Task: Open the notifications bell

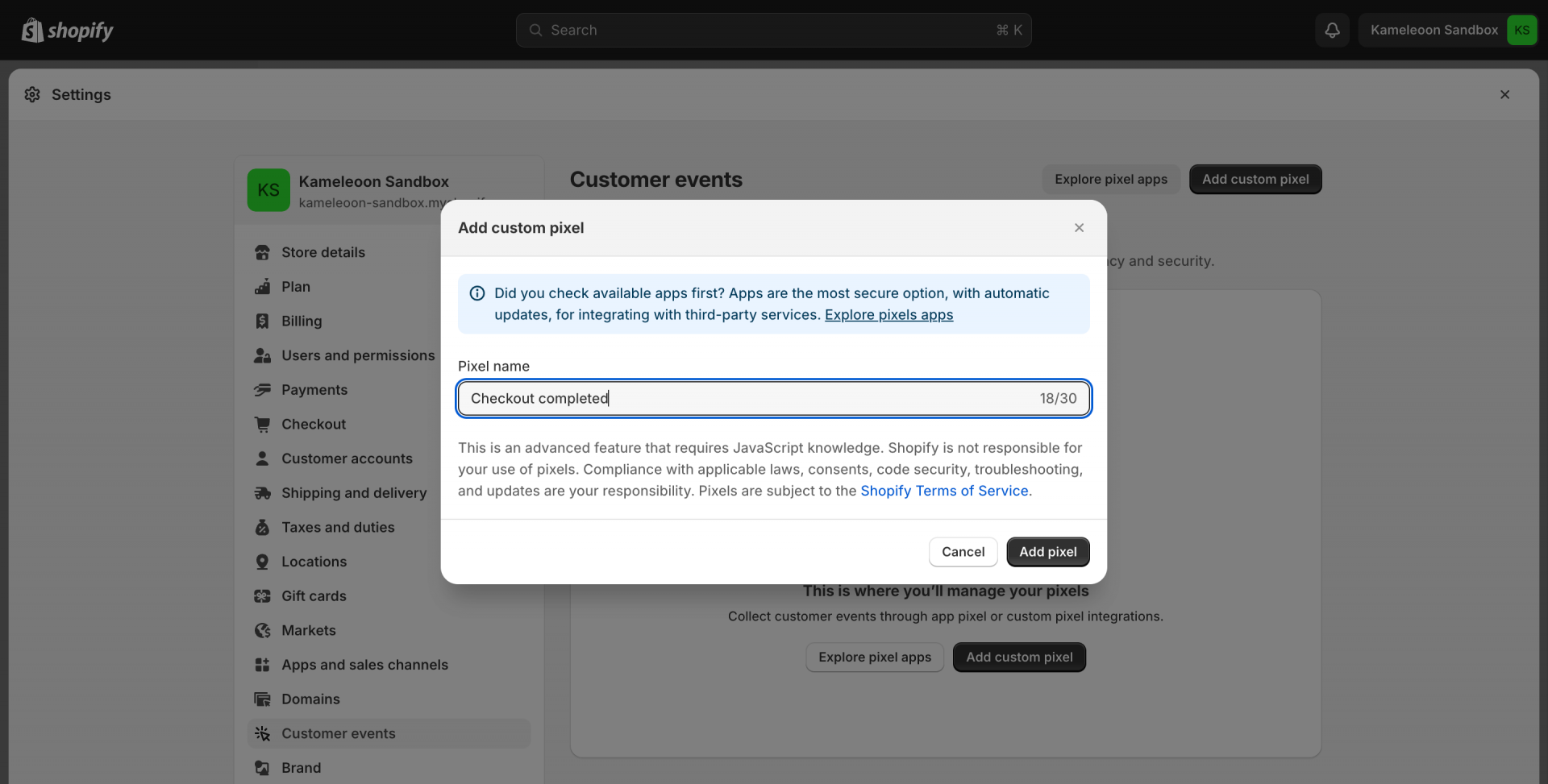Action: tap(1332, 31)
